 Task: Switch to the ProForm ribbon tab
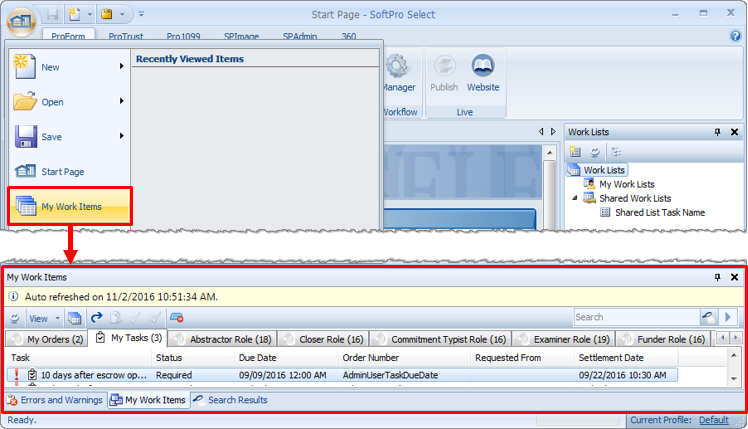pos(68,36)
